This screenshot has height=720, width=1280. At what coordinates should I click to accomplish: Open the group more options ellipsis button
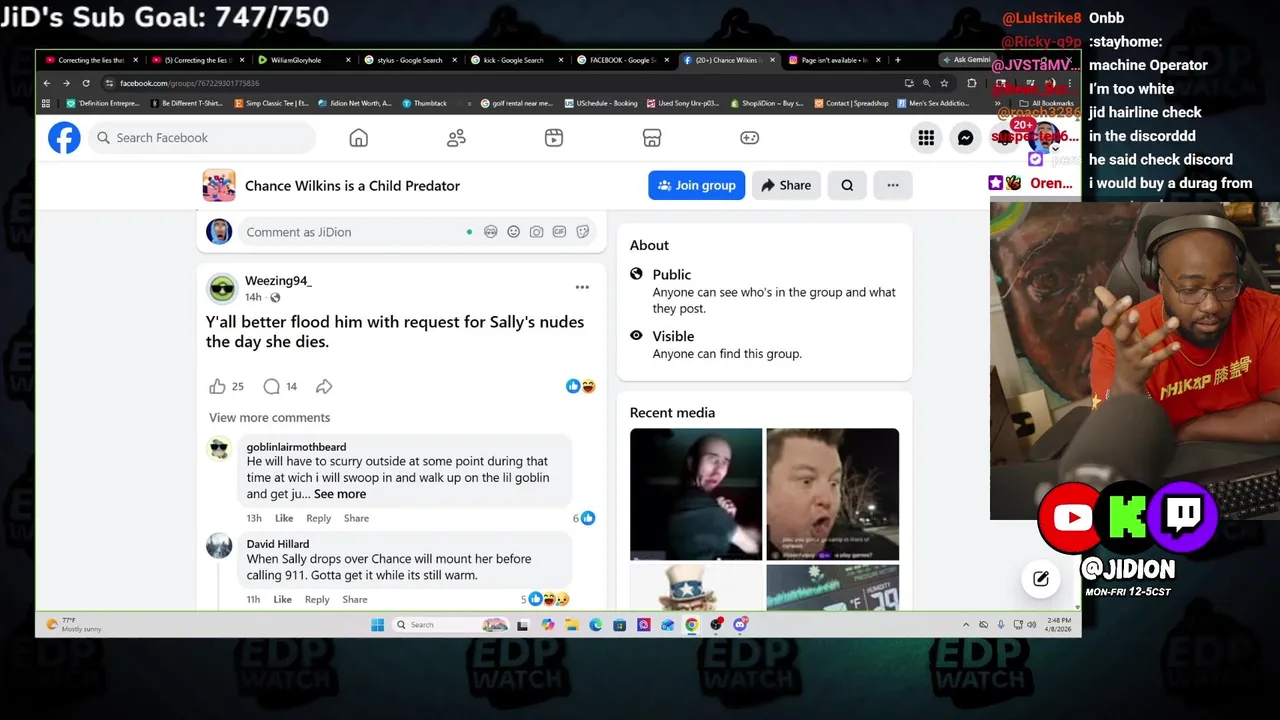click(x=893, y=185)
